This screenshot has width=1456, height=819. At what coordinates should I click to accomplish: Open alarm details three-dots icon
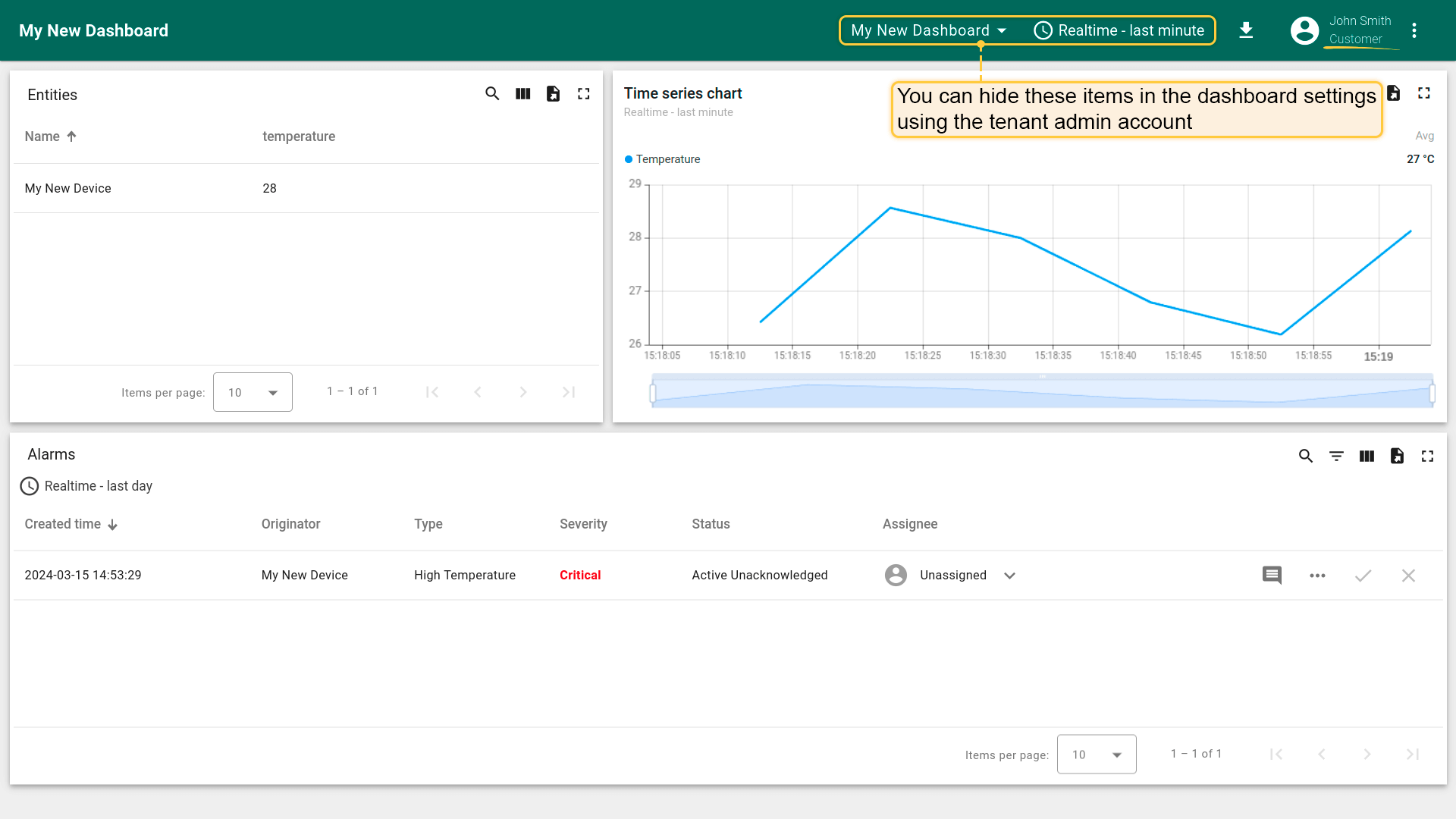pos(1317,576)
